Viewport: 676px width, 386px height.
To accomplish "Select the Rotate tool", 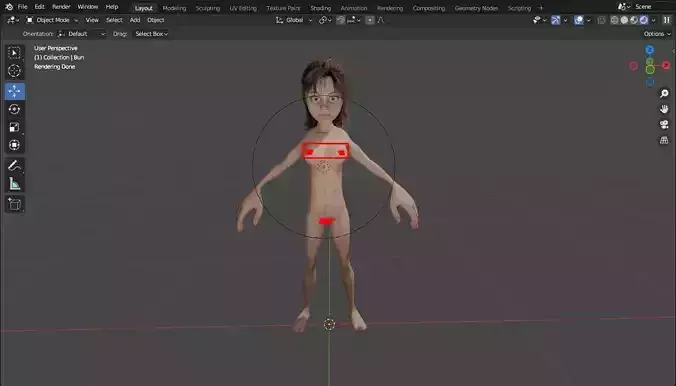I will 14,110.
